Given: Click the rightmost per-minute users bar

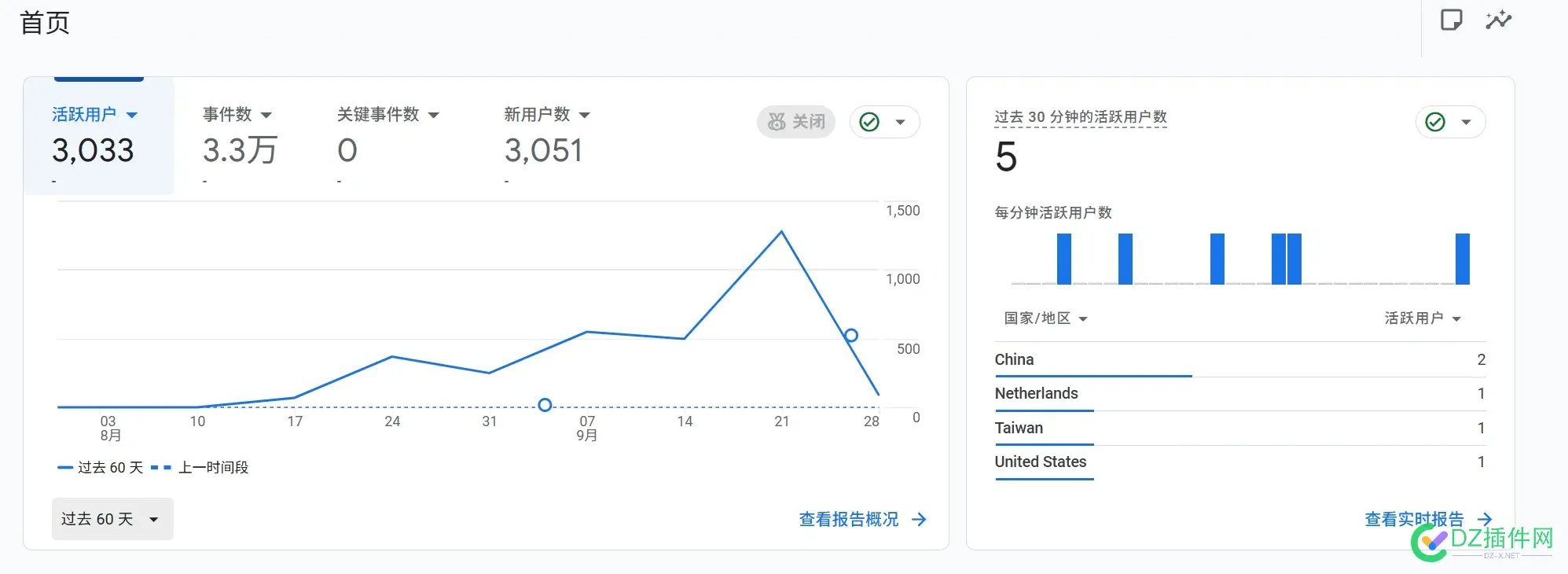Looking at the screenshot, I should point(1463,259).
